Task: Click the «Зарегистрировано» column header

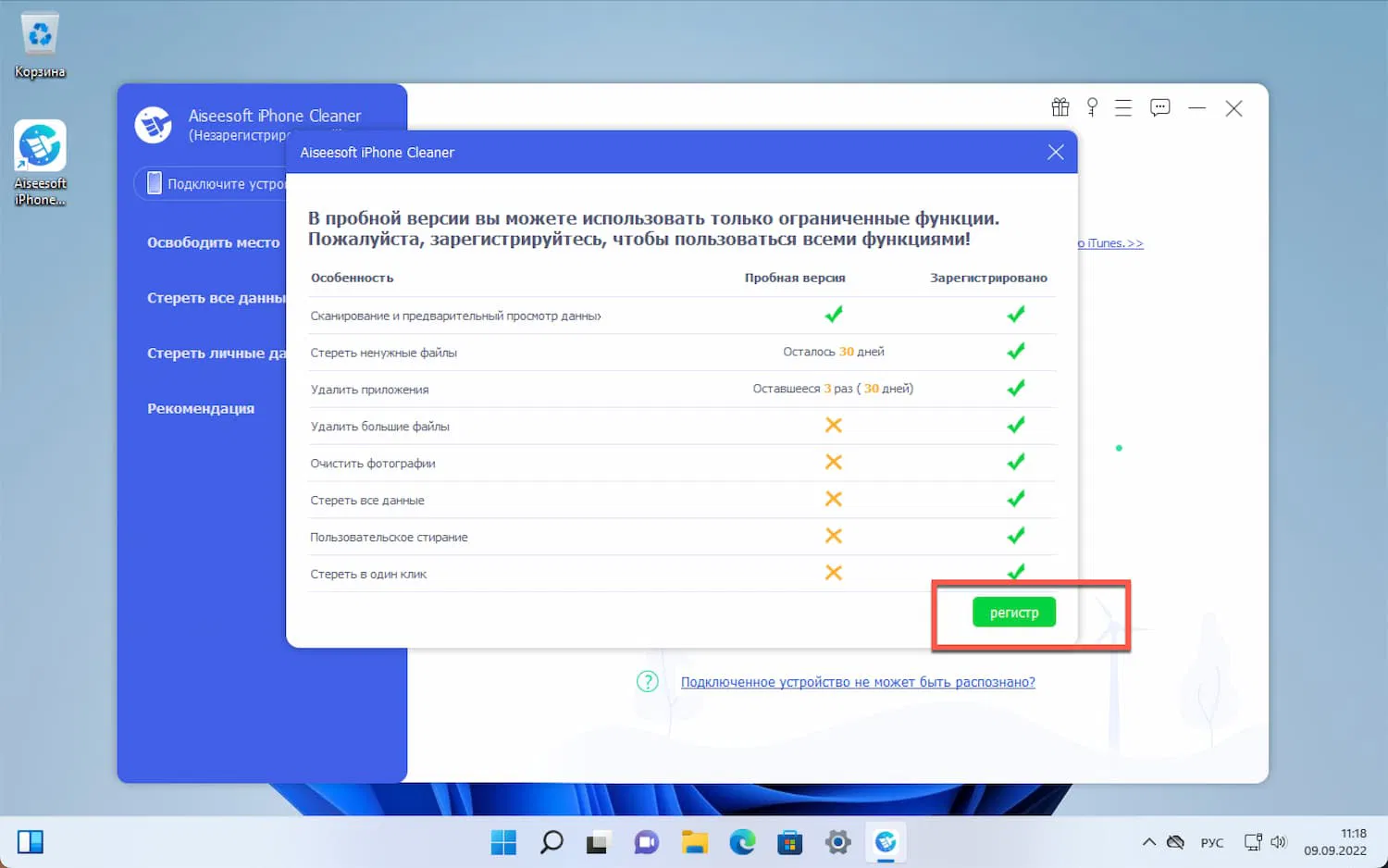Action: click(988, 278)
